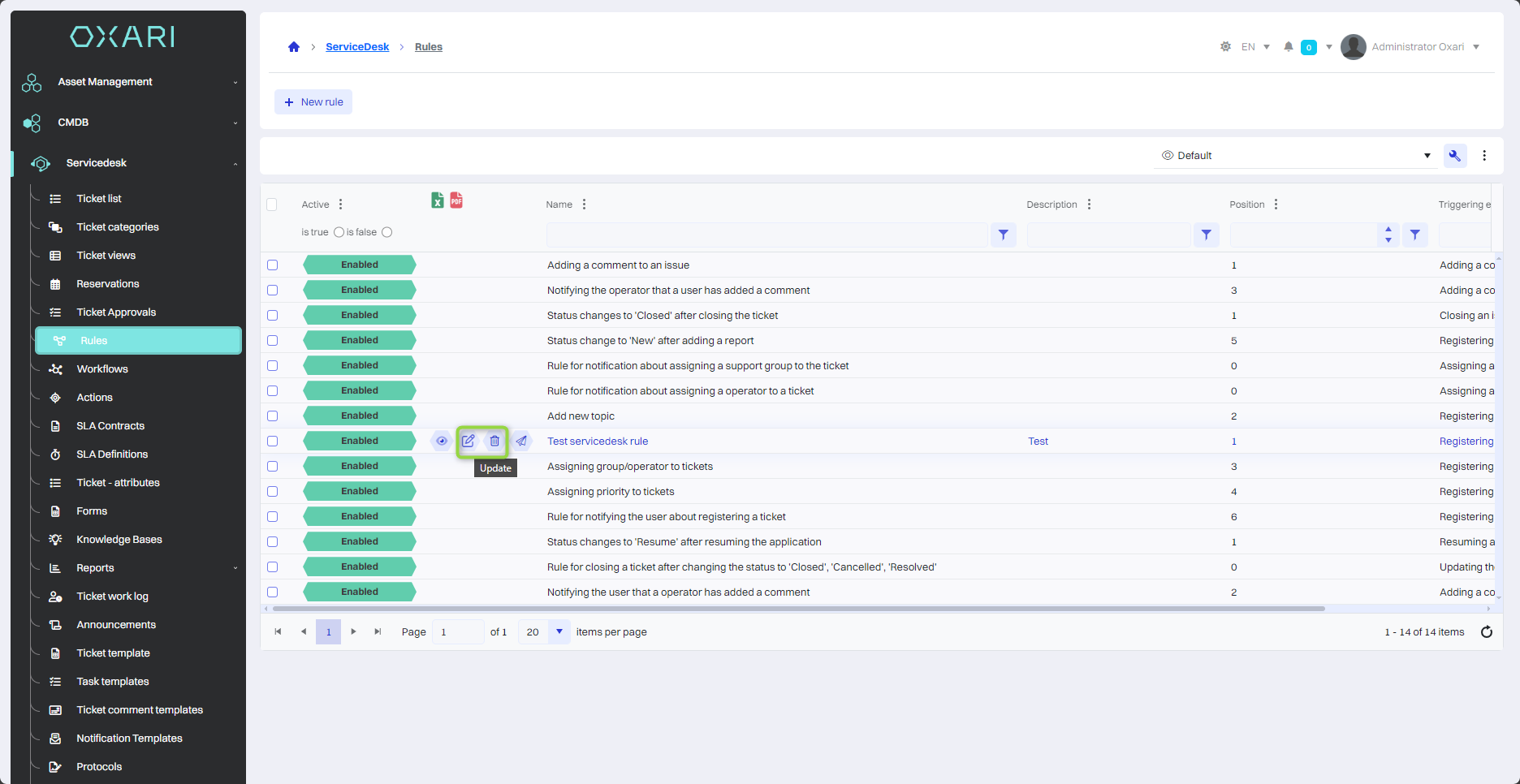Export the rules table to PDF
Screen dimensions: 1520x784
coord(456,200)
